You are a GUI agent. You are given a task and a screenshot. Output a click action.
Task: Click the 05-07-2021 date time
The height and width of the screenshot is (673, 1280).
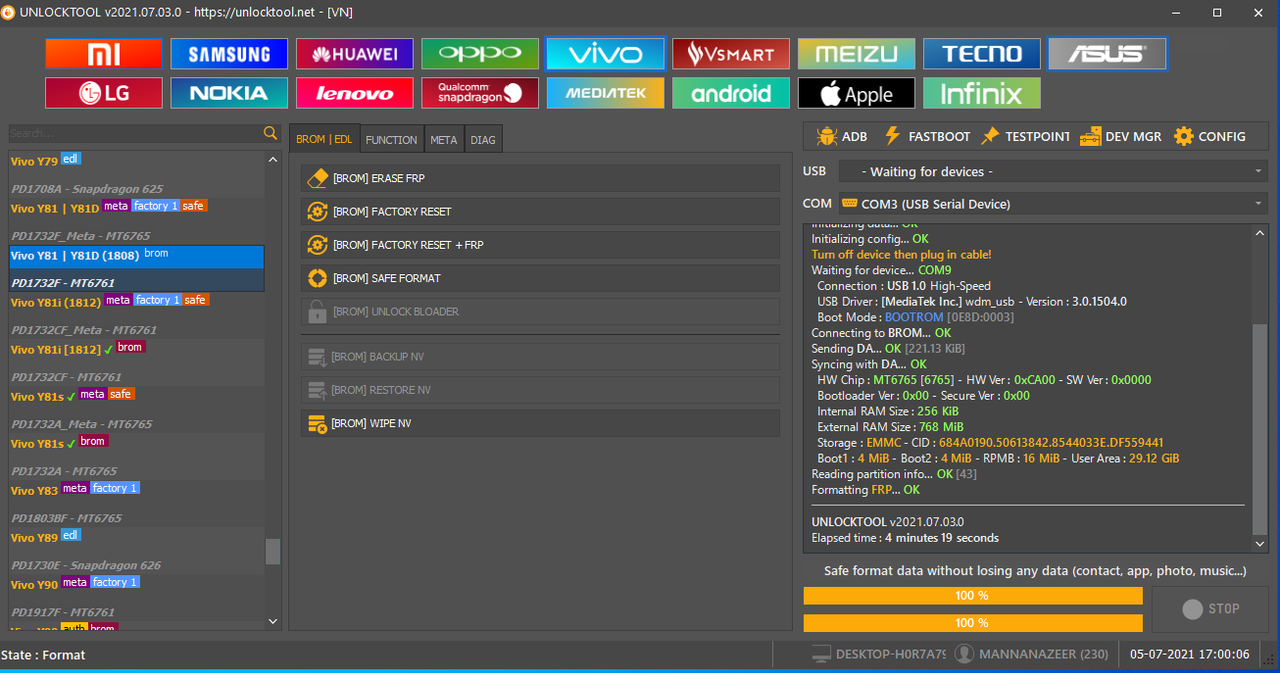pos(1190,654)
